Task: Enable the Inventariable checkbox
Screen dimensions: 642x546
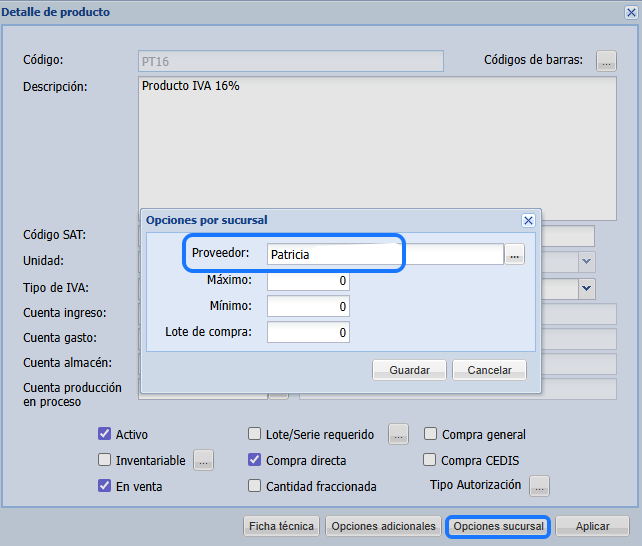Action: coord(104,461)
